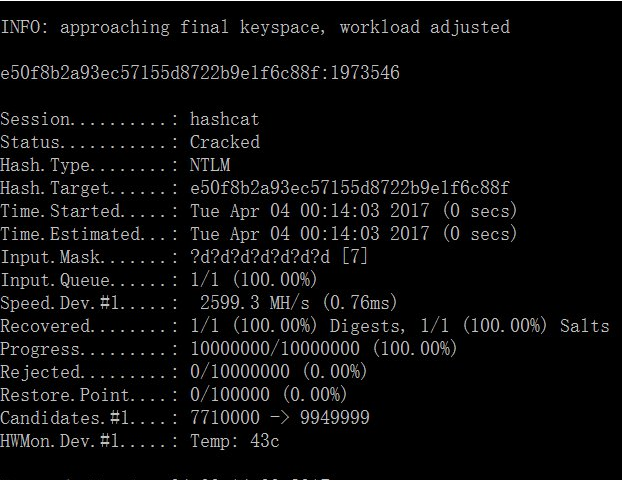Click the Progress 10000000/10000000 value
This screenshot has width=622, height=480.
(x=275, y=349)
